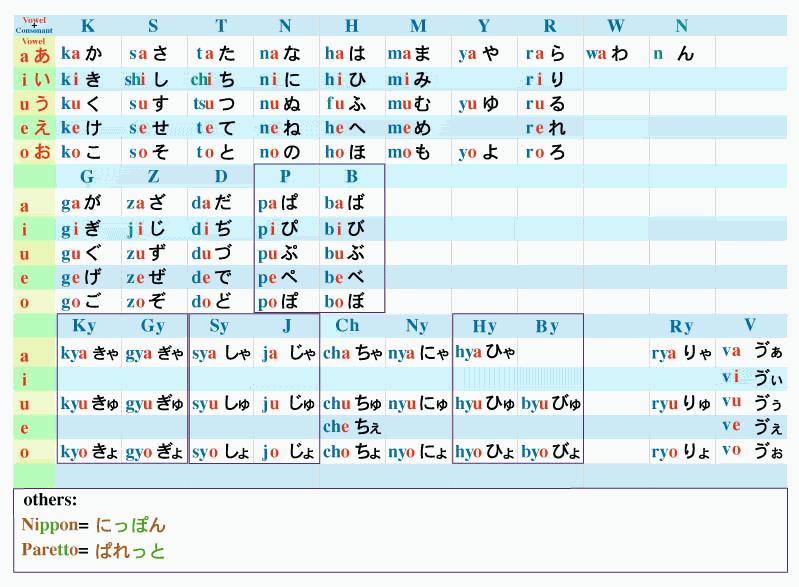Select the "ryo りょ" cell
Image resolution: width=799 pixels, height=587 pixels.
(682, 452)
